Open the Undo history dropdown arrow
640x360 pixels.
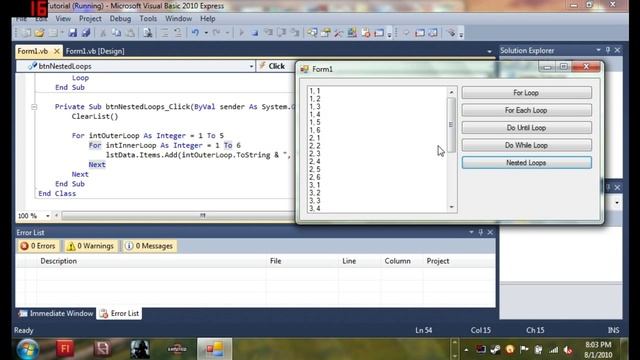click(x=206, y=33)
